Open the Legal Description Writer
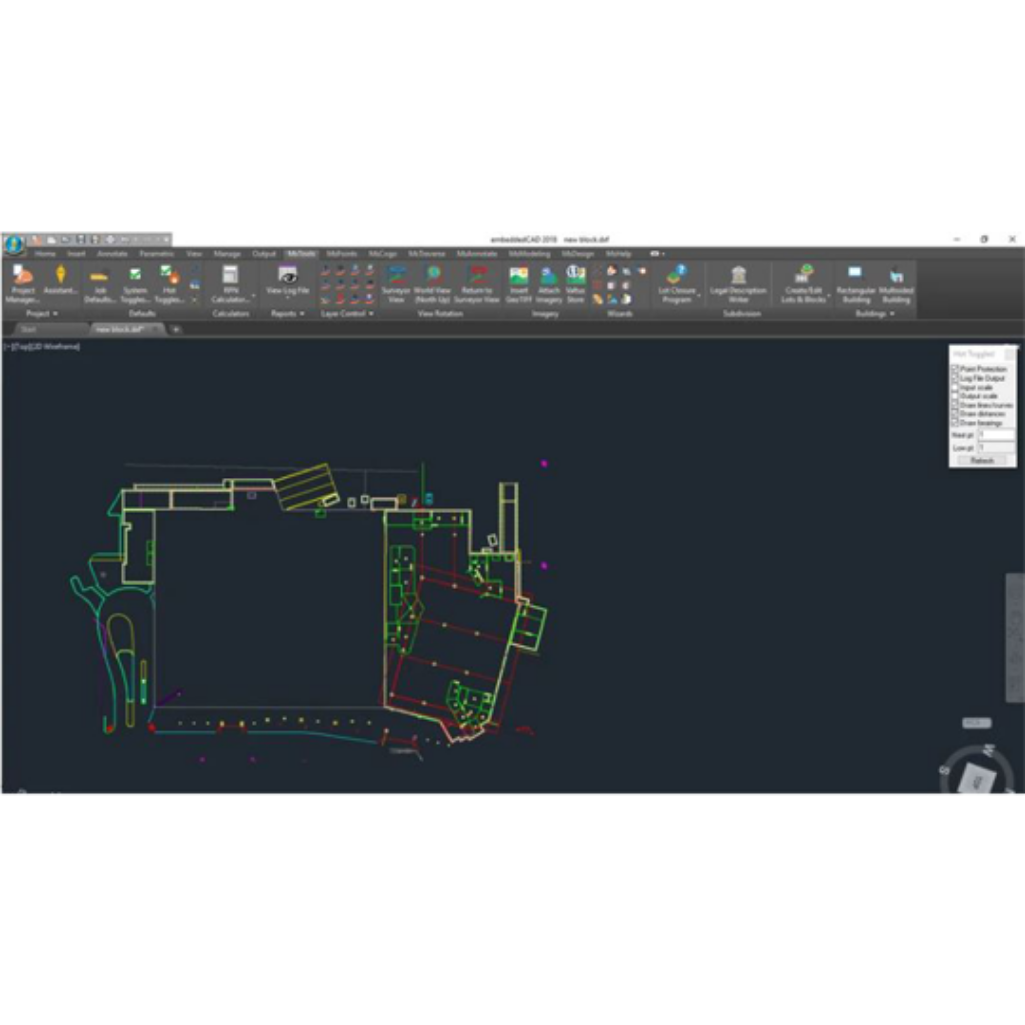1025x1025 pixels. click(738, 283)
